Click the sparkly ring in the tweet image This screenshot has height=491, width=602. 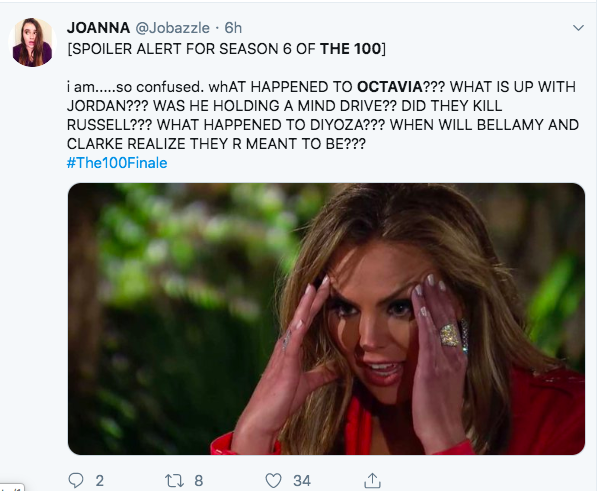tap(450, 335)
